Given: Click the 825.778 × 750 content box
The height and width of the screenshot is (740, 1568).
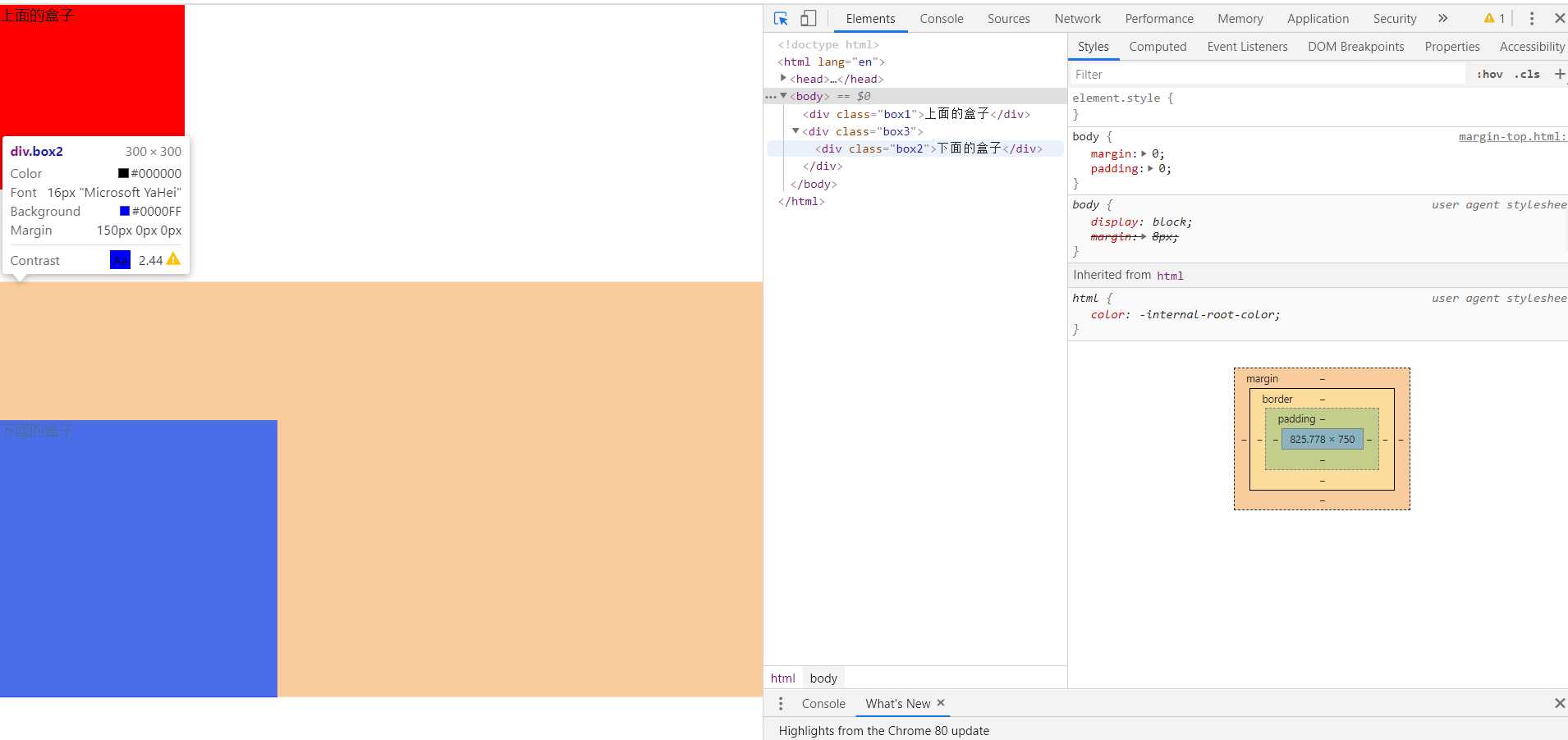Looking at the screenshot, I should pyautogui.click(x=1322, y=439).
